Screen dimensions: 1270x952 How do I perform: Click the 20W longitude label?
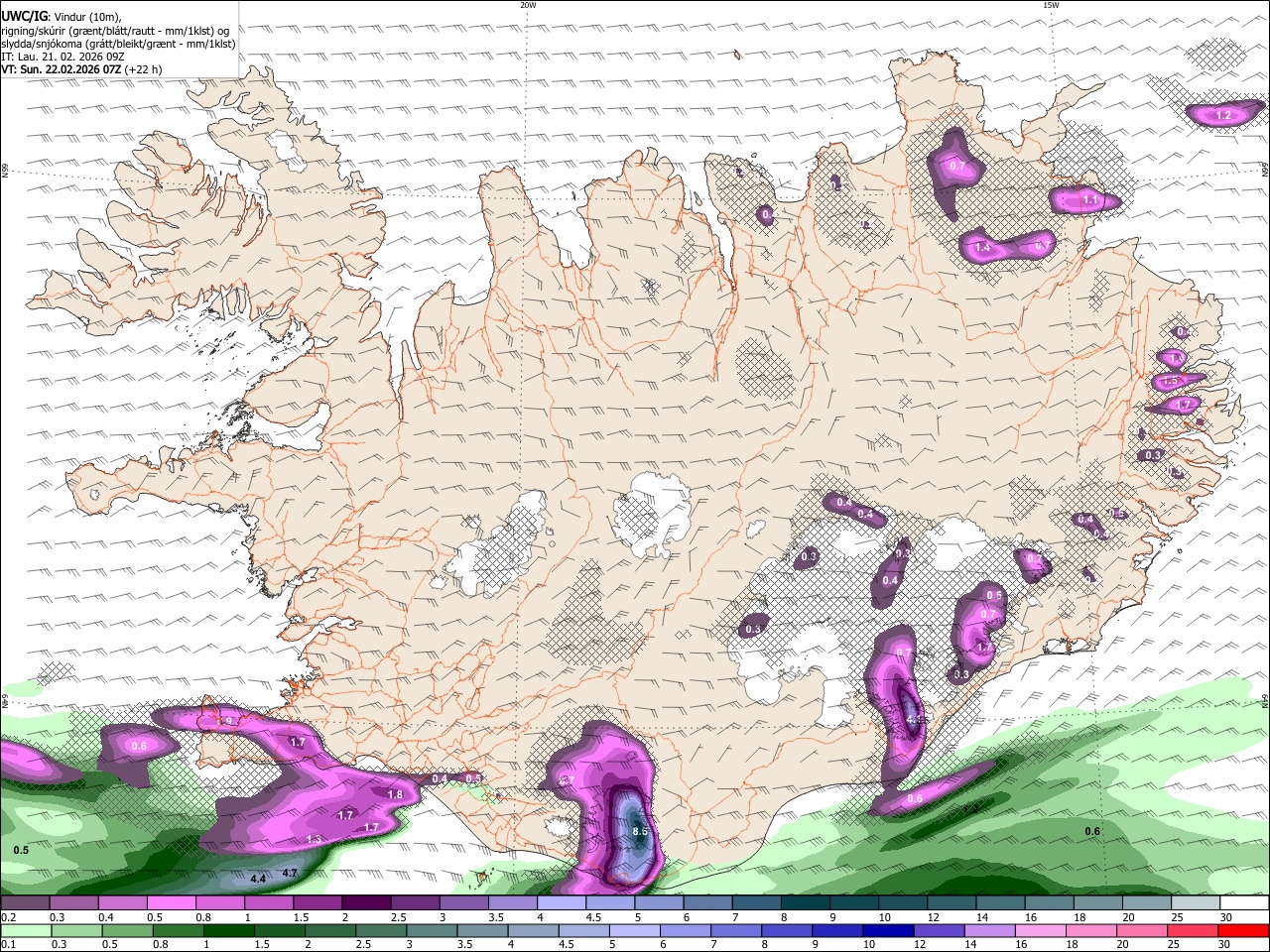tap(528, 5)
